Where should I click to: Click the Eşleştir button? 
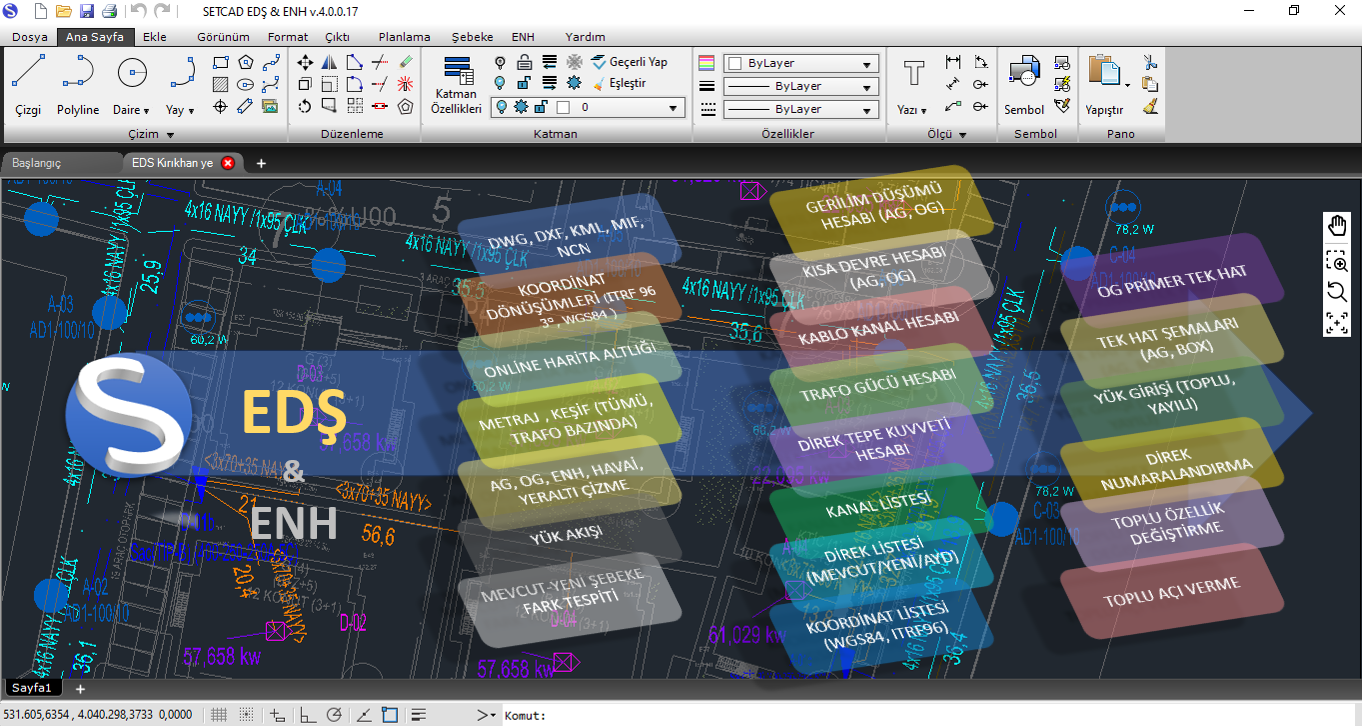(x=620, y=83)
